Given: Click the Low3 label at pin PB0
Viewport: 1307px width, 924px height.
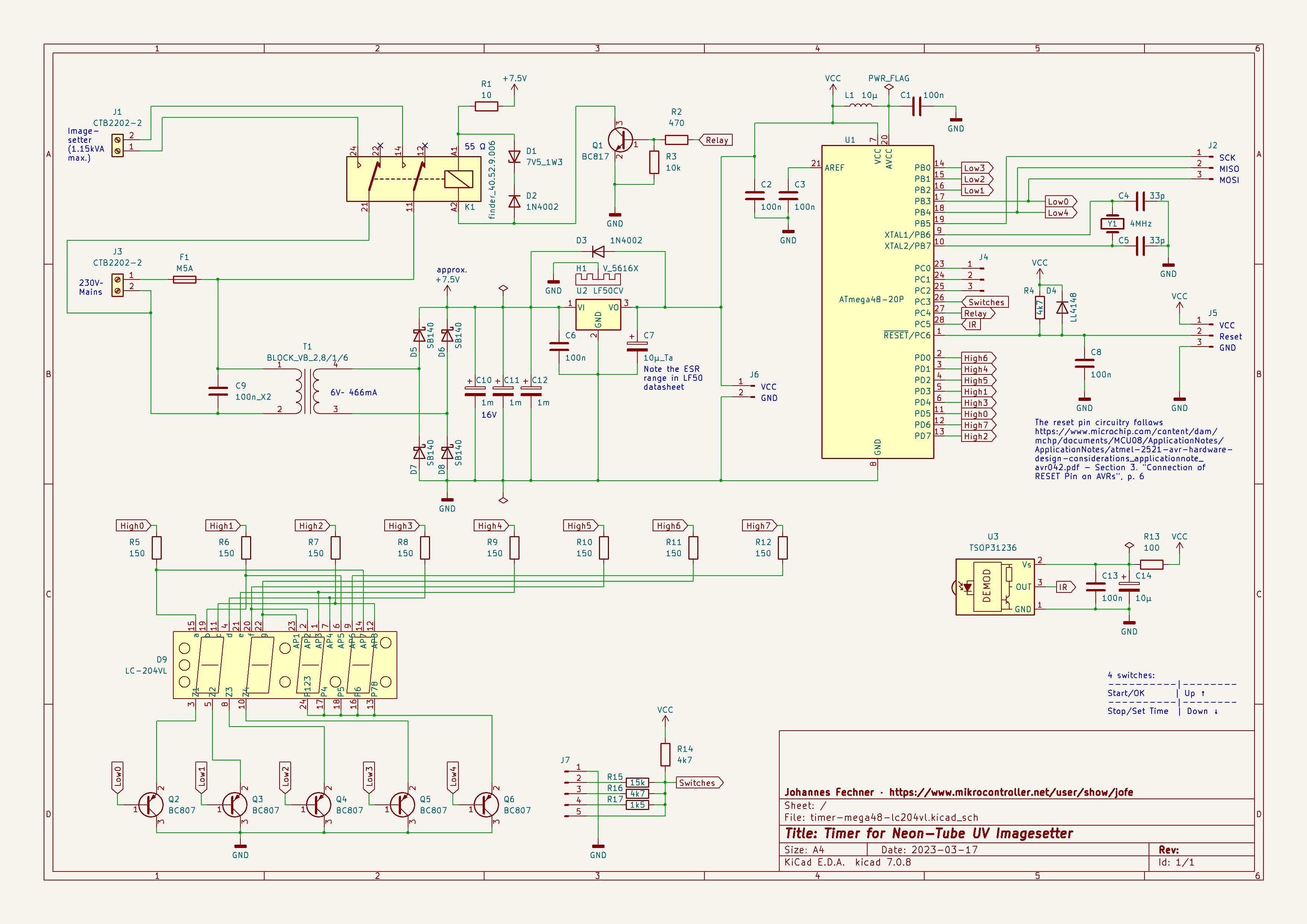Looking at the screenshot, I should point(977,168).
